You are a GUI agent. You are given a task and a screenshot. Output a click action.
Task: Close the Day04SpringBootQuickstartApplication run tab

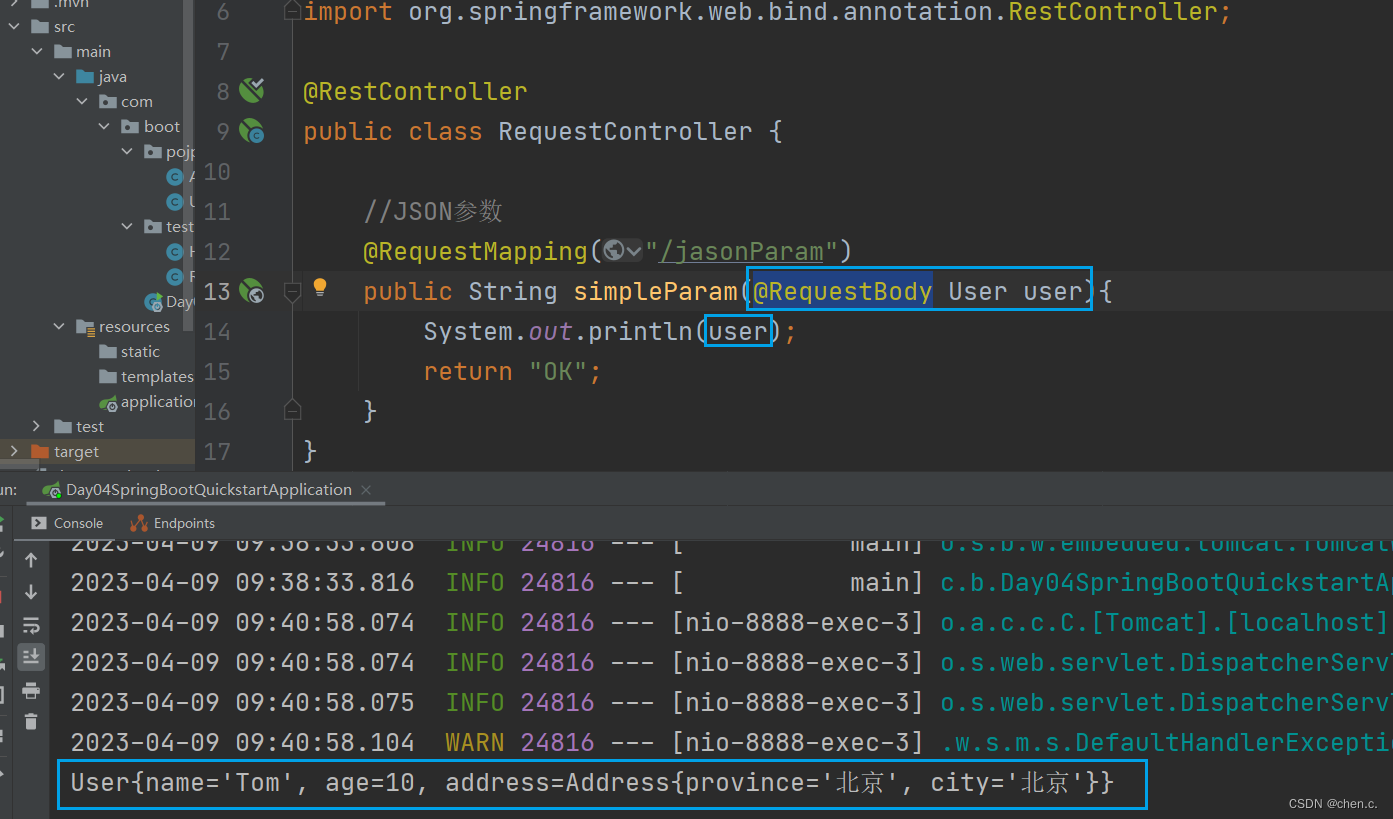366,490
